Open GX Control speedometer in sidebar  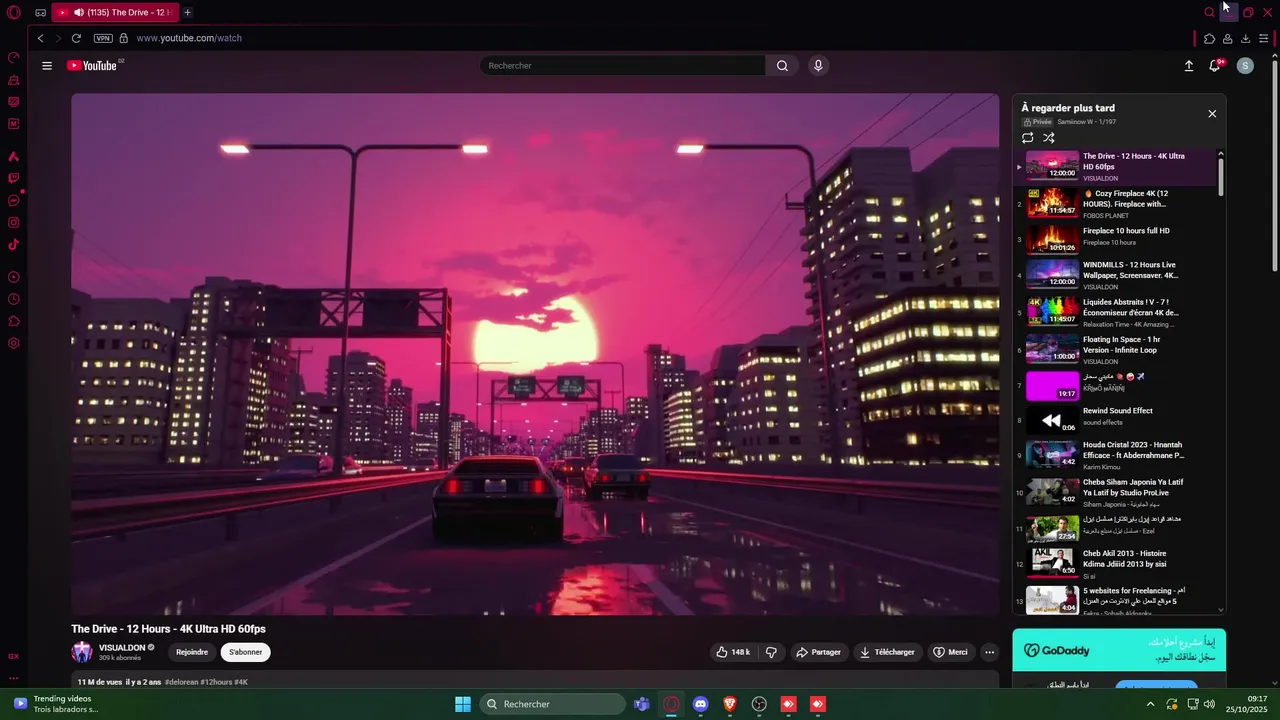tap(14, 57)
